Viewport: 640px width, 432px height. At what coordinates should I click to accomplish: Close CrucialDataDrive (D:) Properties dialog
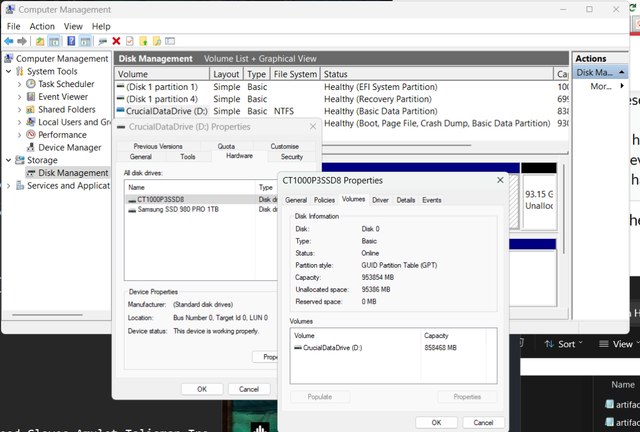point(313,127)
